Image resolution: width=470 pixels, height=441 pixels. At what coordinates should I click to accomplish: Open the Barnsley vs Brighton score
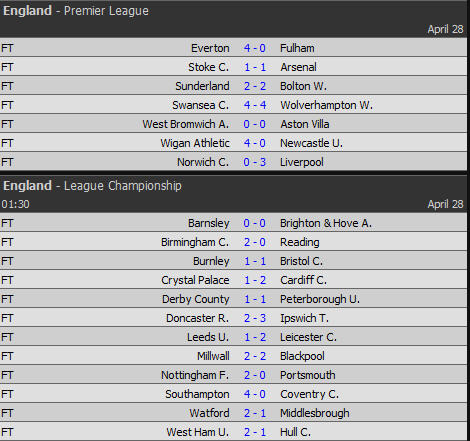255,223
